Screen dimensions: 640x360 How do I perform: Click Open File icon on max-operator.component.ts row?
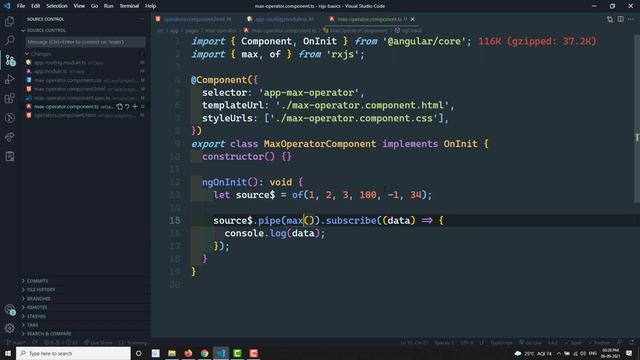[x=119, y=107]
